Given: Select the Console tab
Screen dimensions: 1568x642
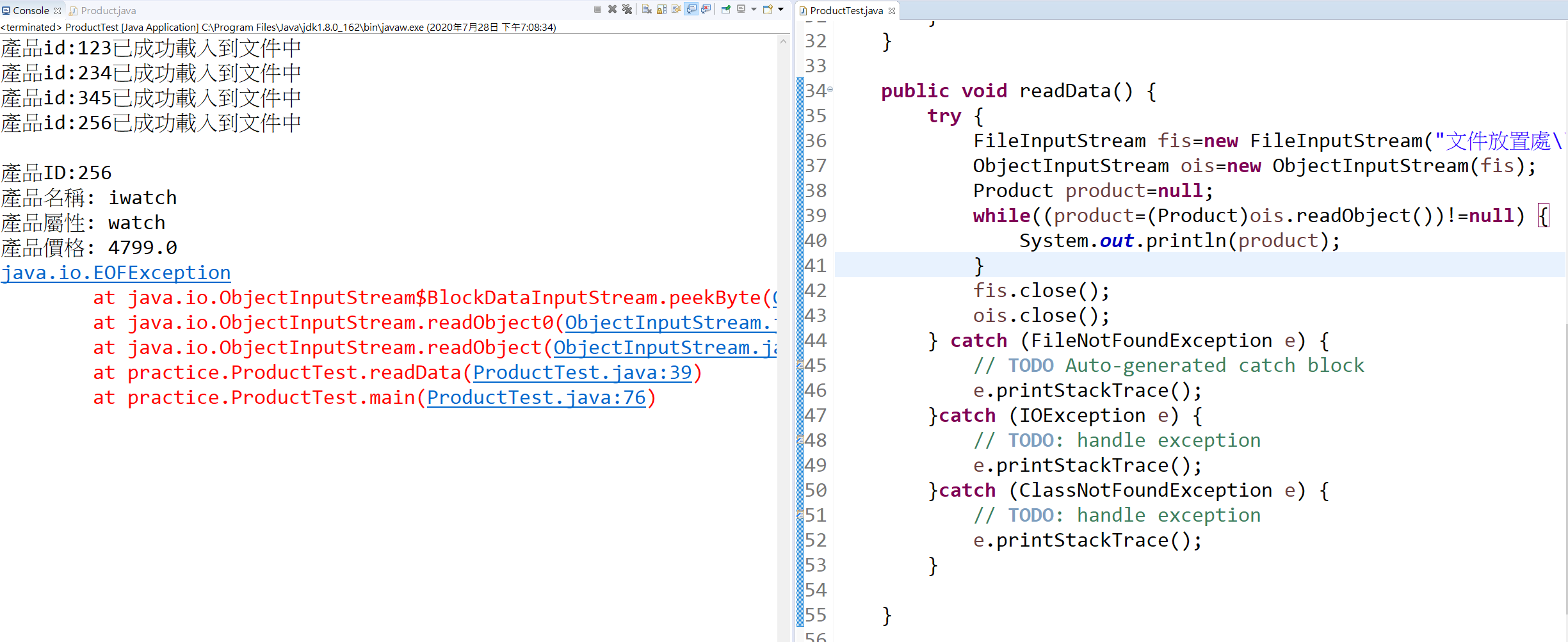Looking at the screenshot, I should (x=31, y=10).
